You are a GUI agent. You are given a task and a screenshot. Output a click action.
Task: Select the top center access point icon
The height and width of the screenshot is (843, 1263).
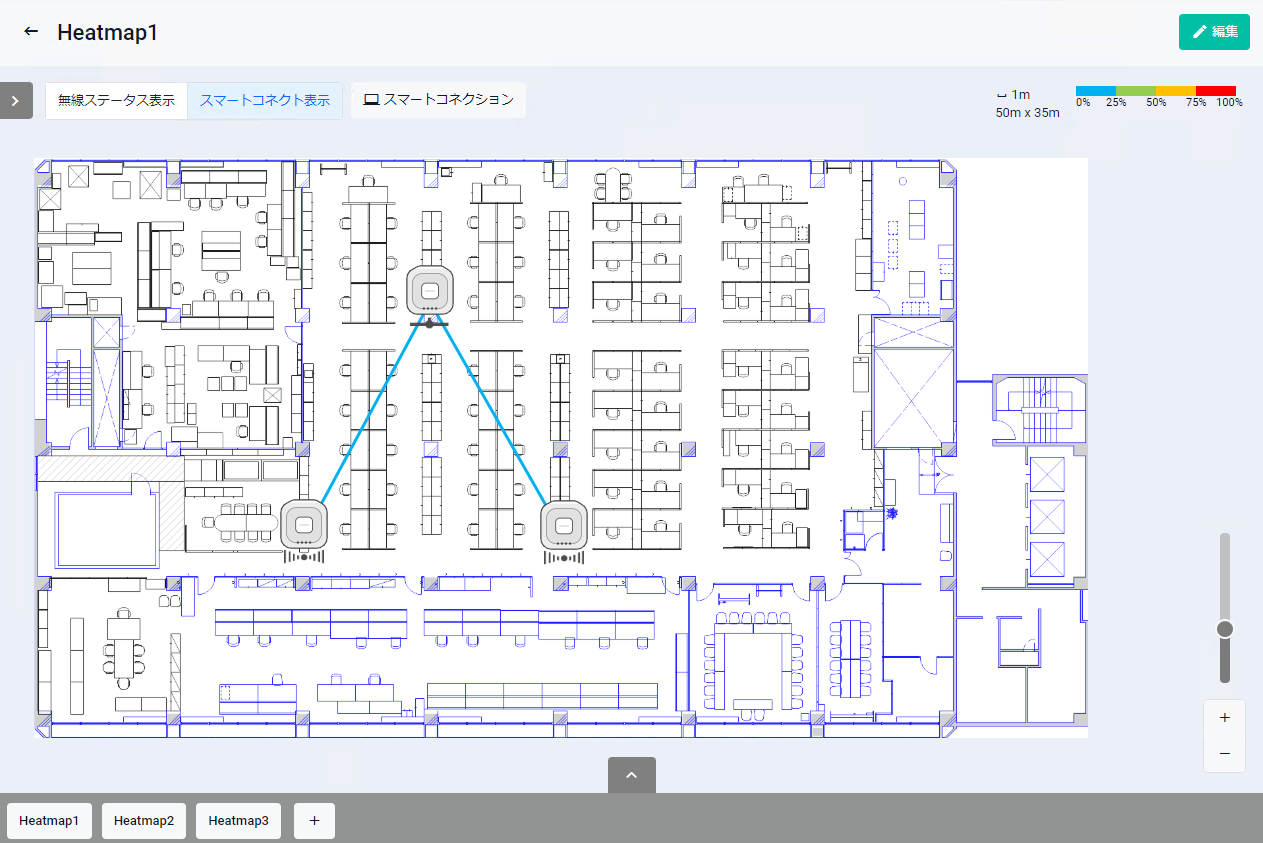[x=431, y=291]
